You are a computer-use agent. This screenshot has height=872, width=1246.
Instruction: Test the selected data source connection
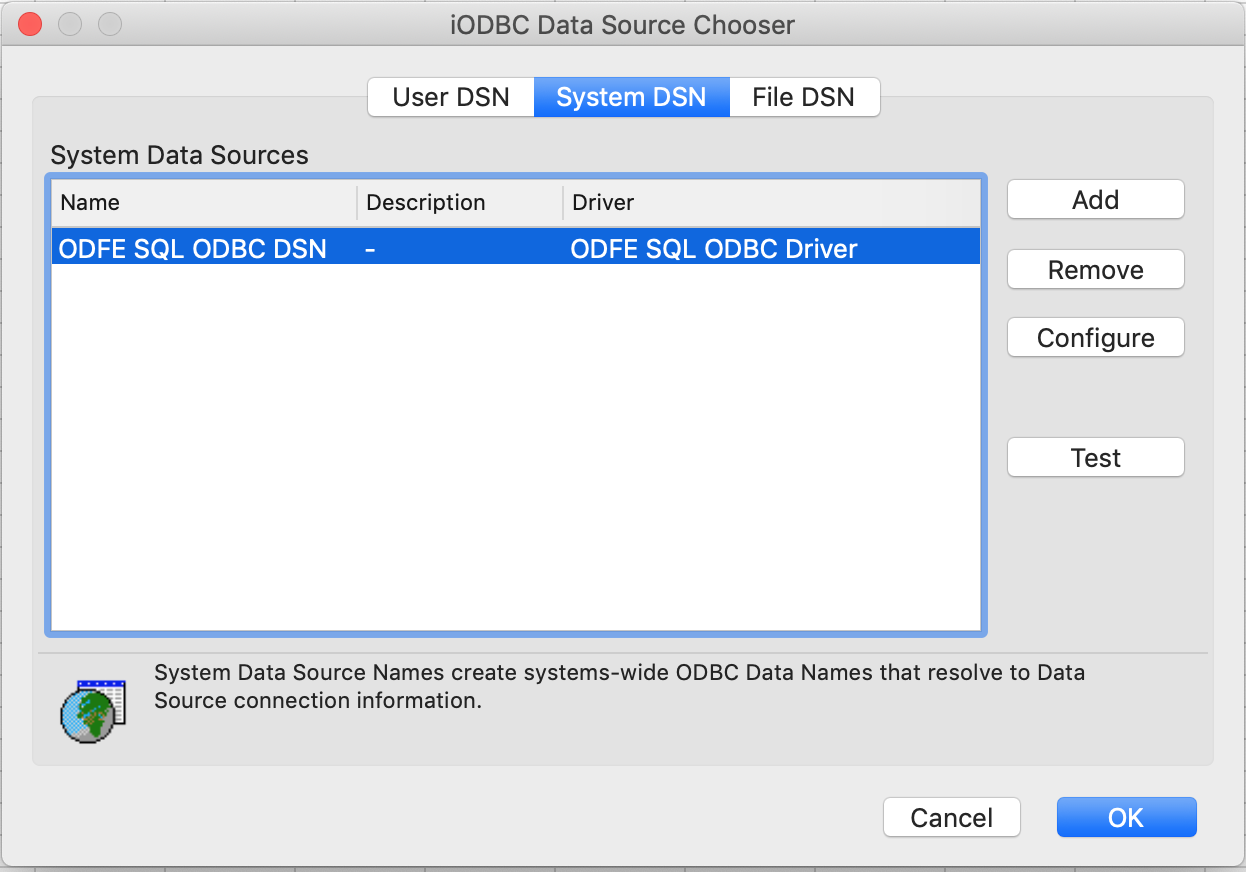[1095, 458]
